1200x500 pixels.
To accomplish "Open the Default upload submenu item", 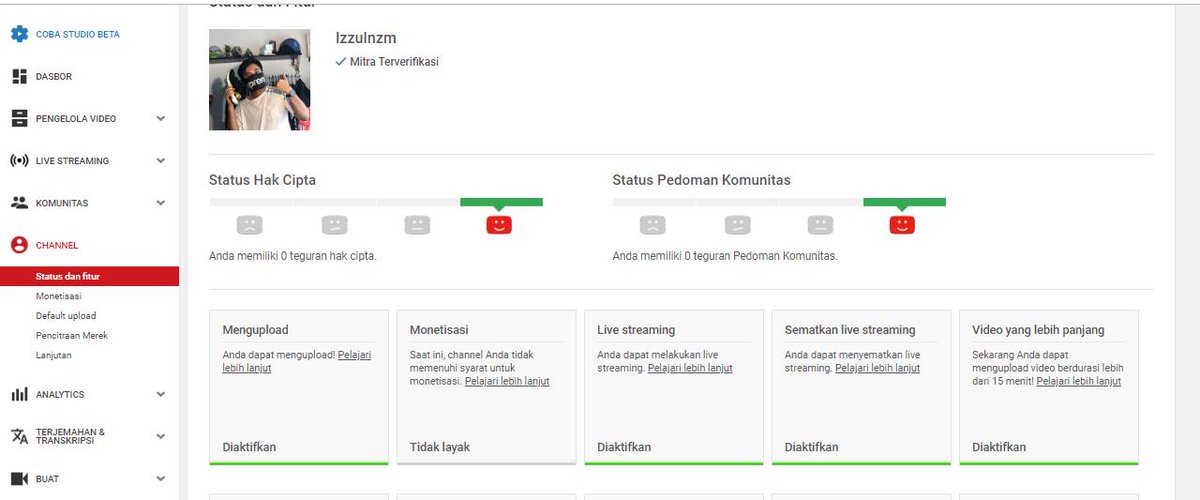I will (x=66, y=316).
